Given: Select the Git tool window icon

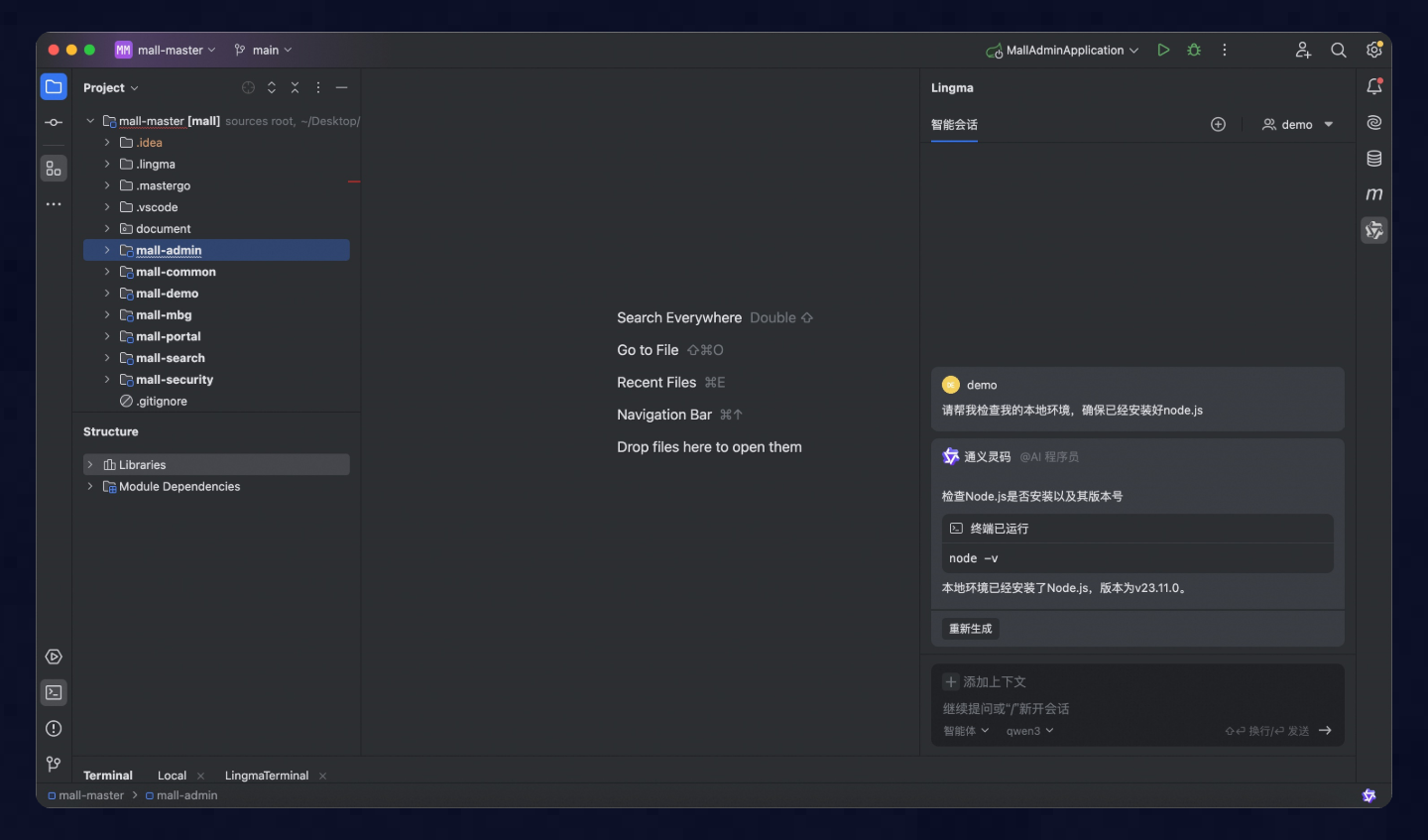Looking at the screenshot, I should click(x=54, y=764).
